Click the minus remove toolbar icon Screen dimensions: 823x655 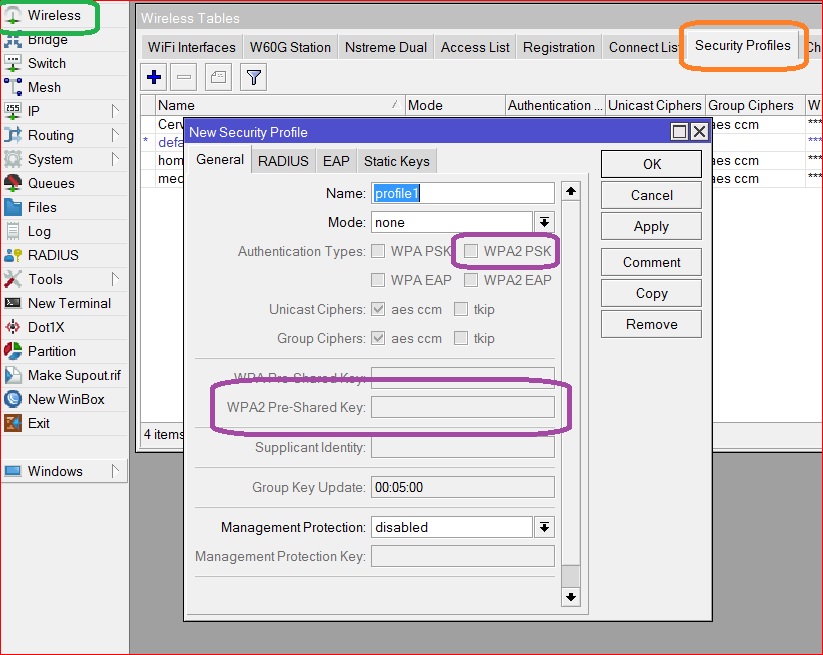[184, 78]
